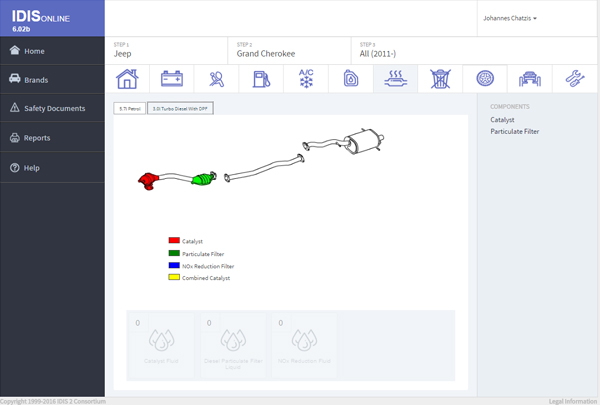The width and height of the screenshot is (600, 405).
Task: Click the red Catalyst legend swatch
Action: 174,240
